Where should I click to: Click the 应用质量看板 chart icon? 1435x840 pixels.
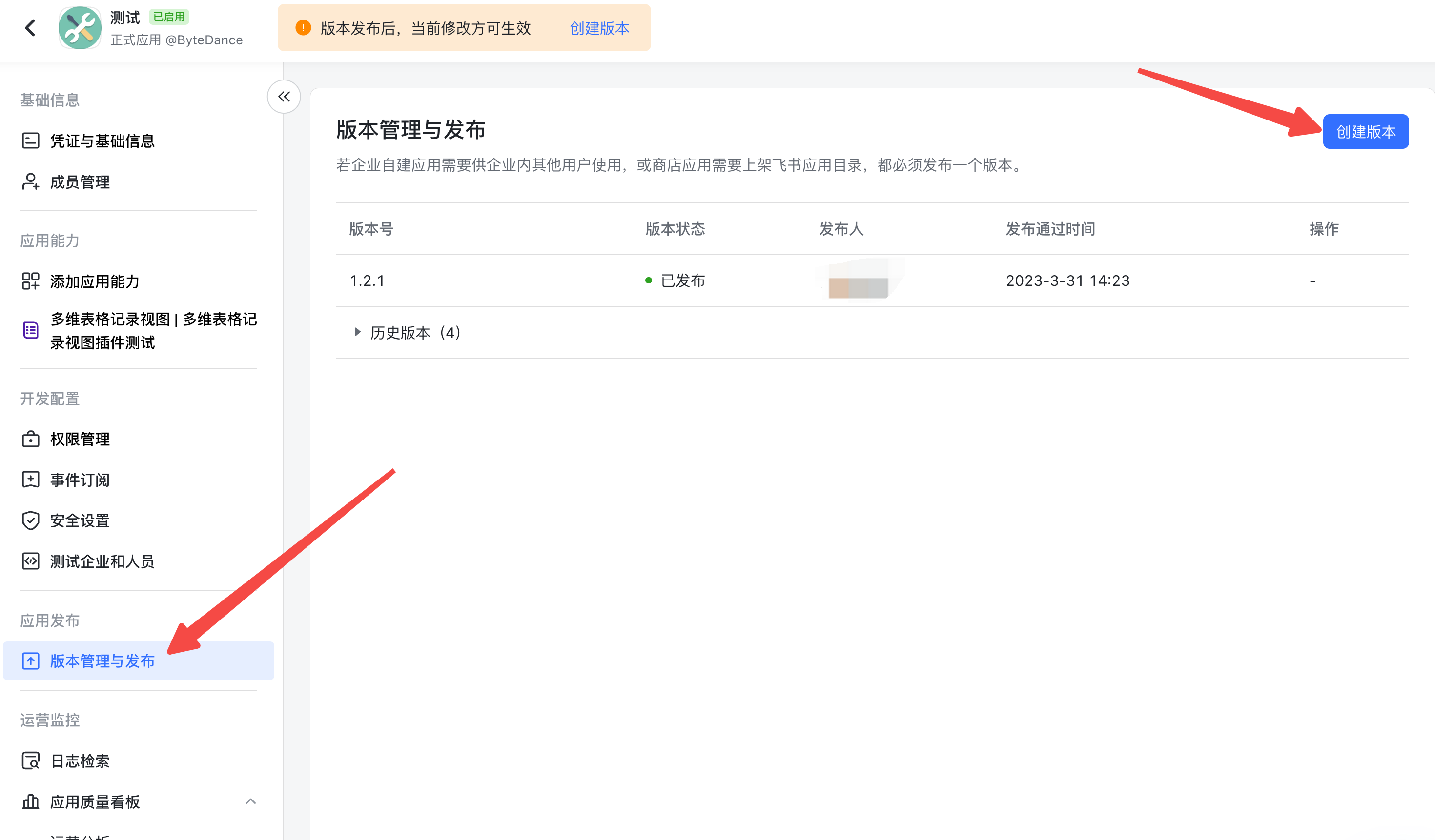(x=31, y=802)
